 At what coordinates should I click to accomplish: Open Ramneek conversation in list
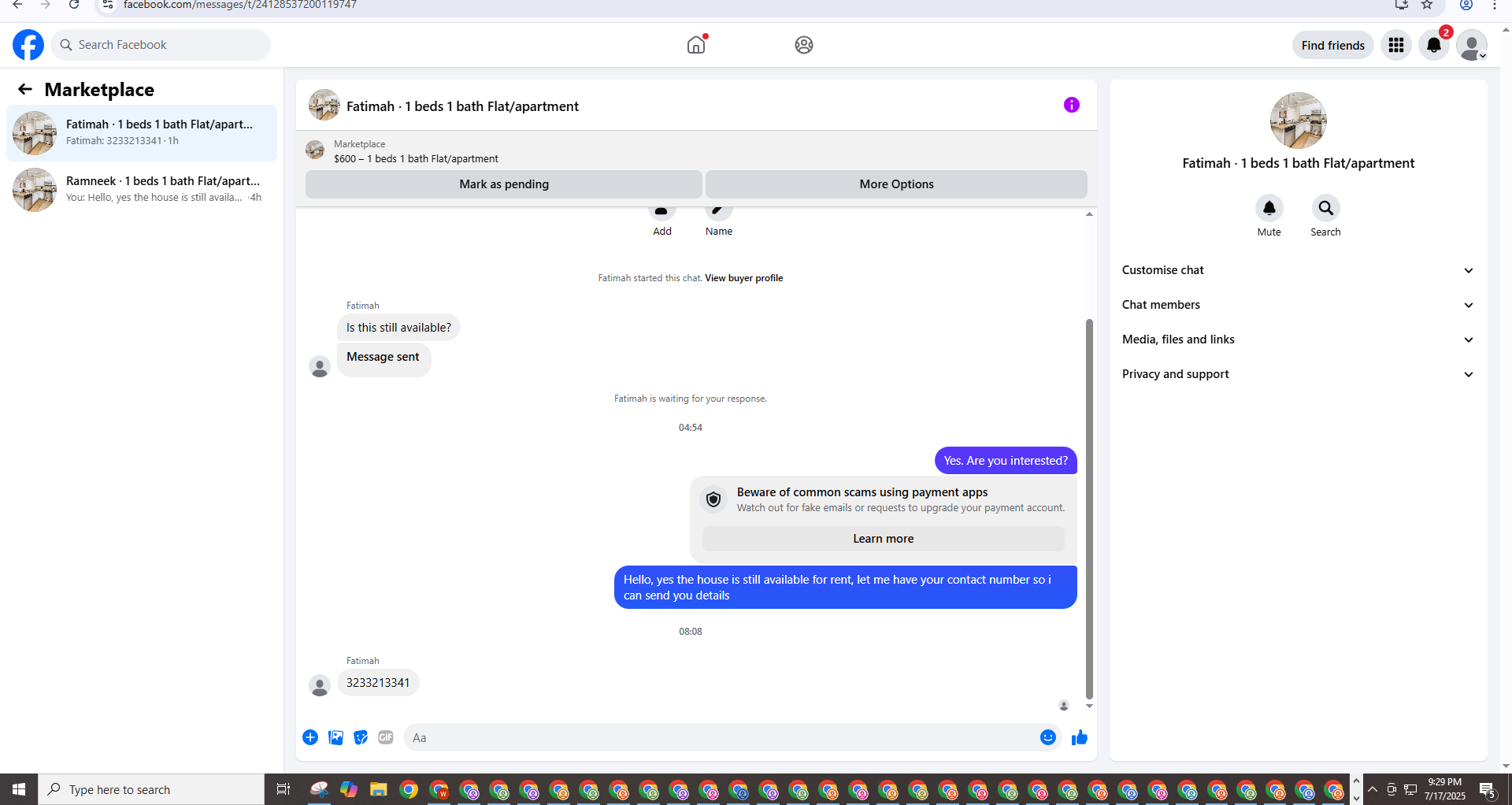pos(142,190)
